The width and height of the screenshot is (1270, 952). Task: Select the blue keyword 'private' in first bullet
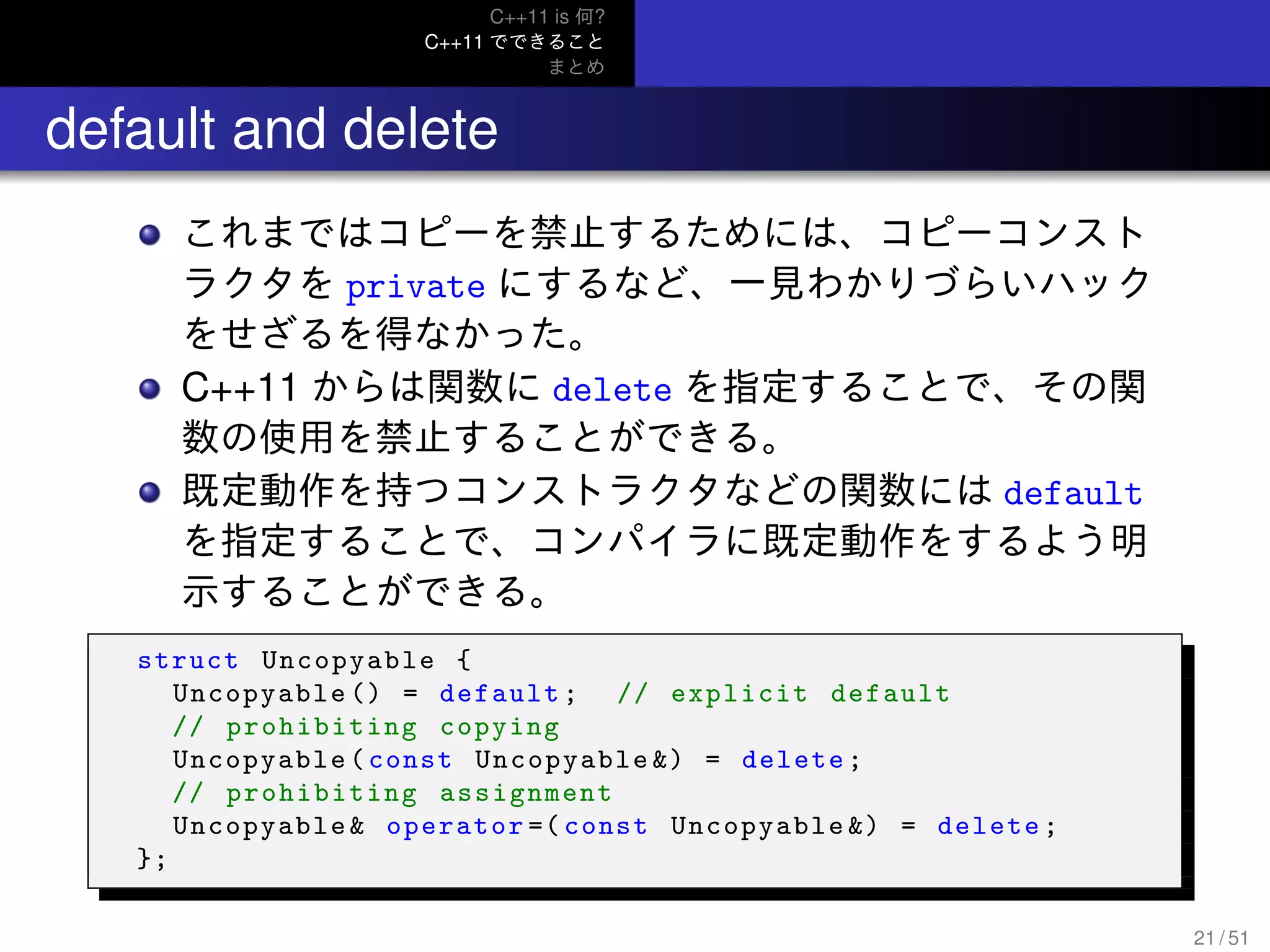(x=415, y=288)
